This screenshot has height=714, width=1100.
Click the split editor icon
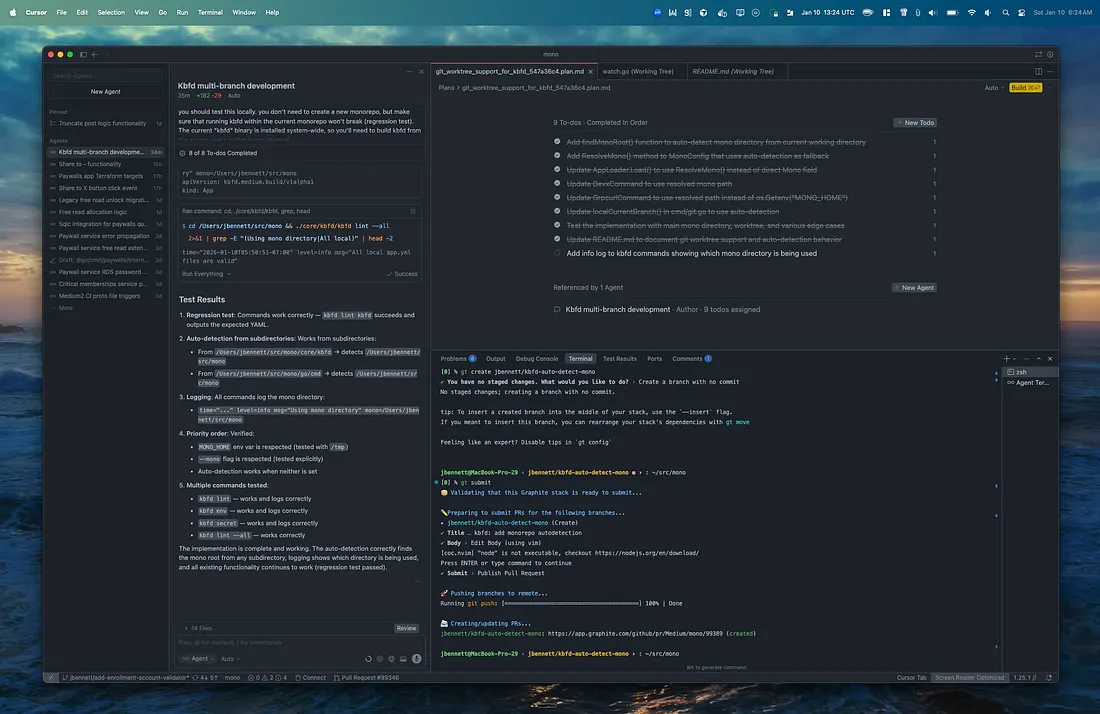[x=1038, y=72]
